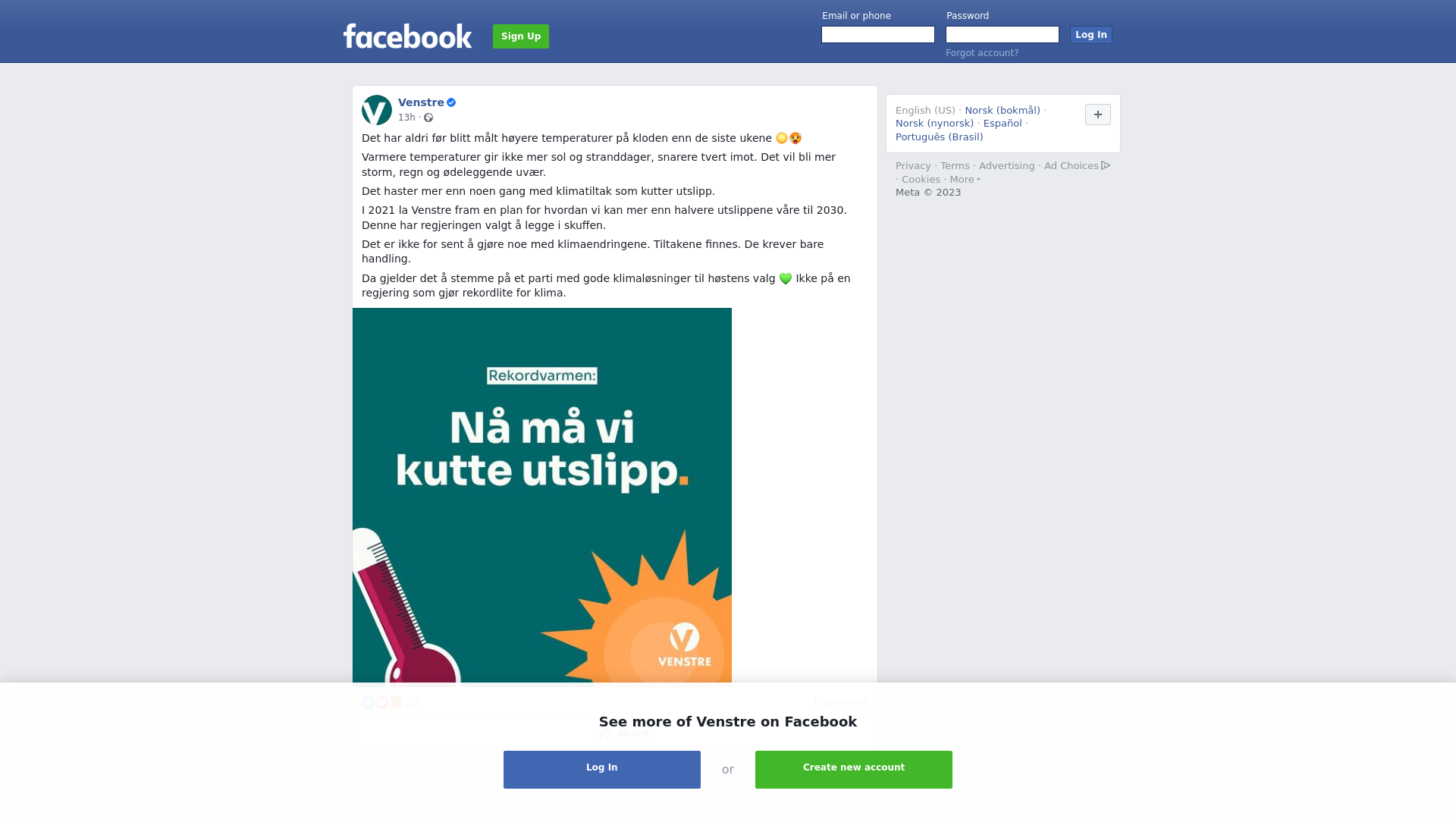Open the Forgot account link
1456x819 pixels.
point(982,53)
